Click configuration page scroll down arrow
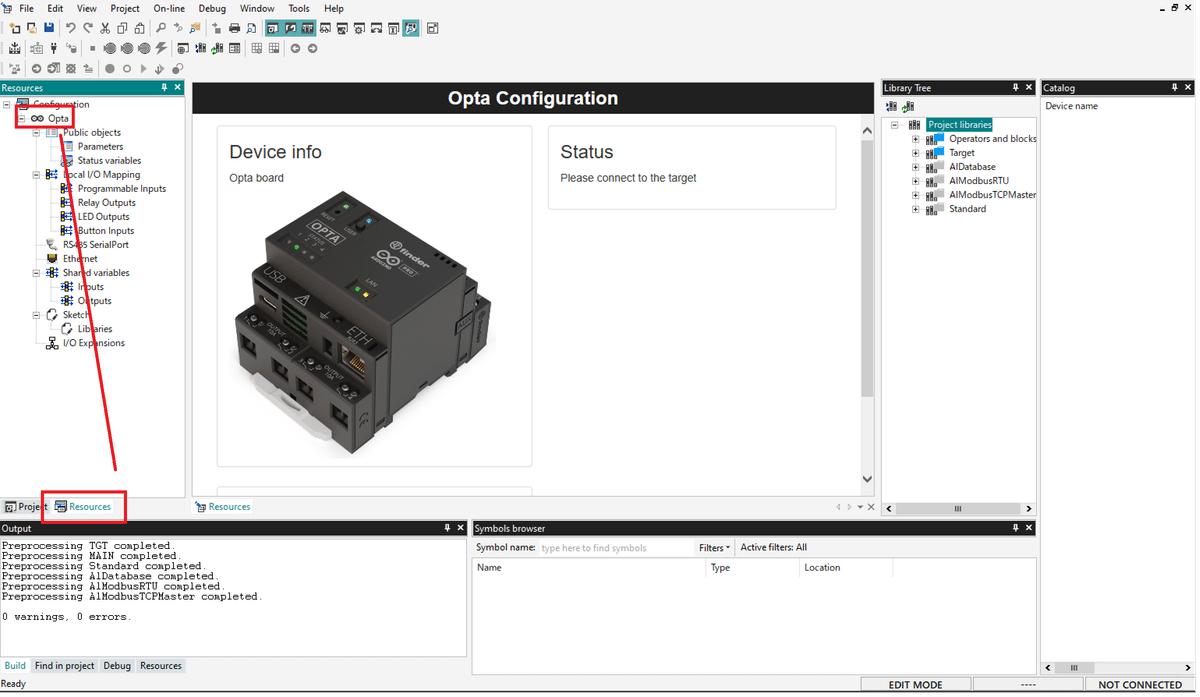 (867, 479)
